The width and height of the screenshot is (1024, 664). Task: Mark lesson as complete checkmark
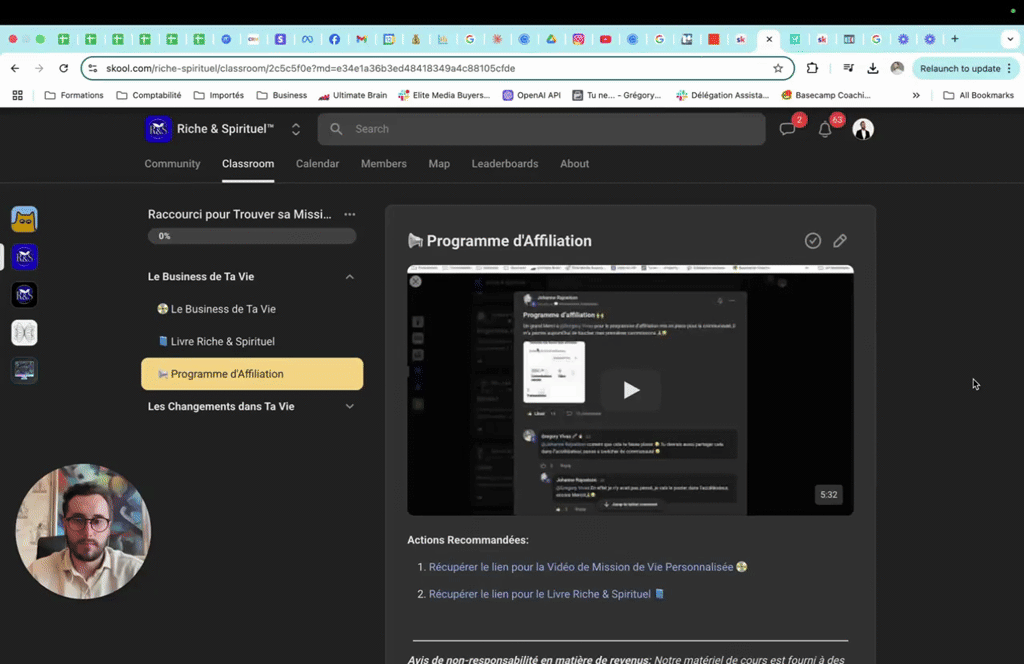click(813, 241)
